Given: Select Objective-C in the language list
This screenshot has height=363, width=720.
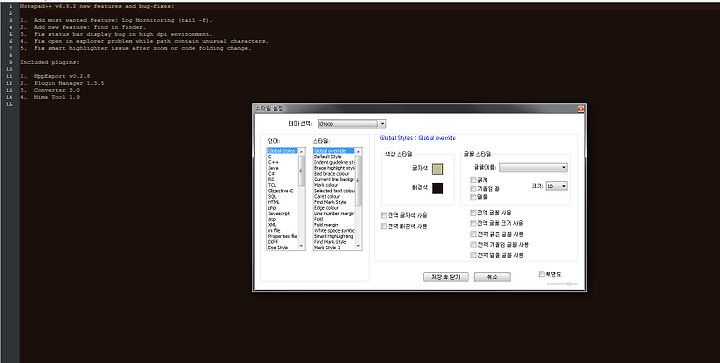Looking at the screenshot, I should [281, 191].
